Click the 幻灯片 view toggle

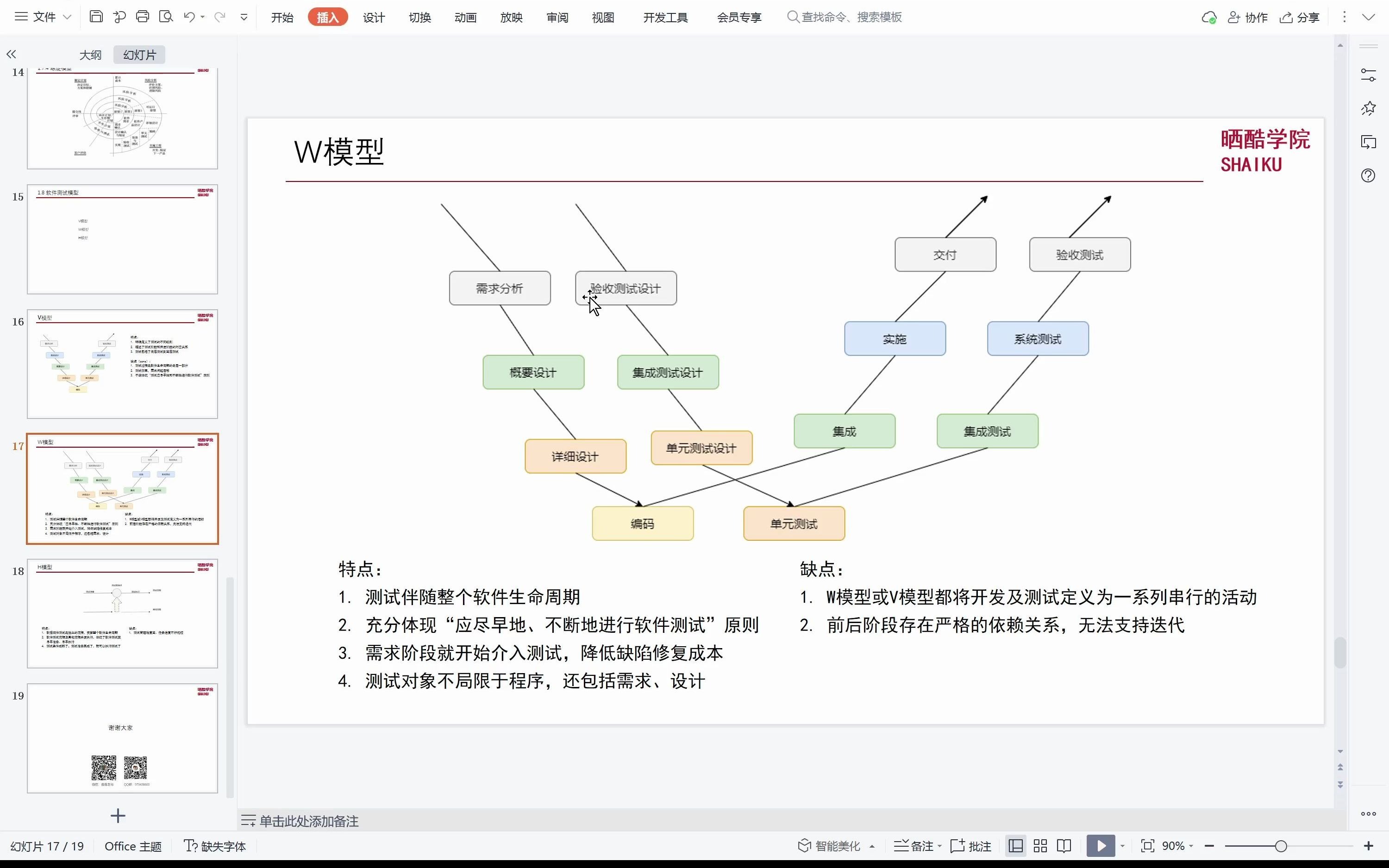click(140, 54)
